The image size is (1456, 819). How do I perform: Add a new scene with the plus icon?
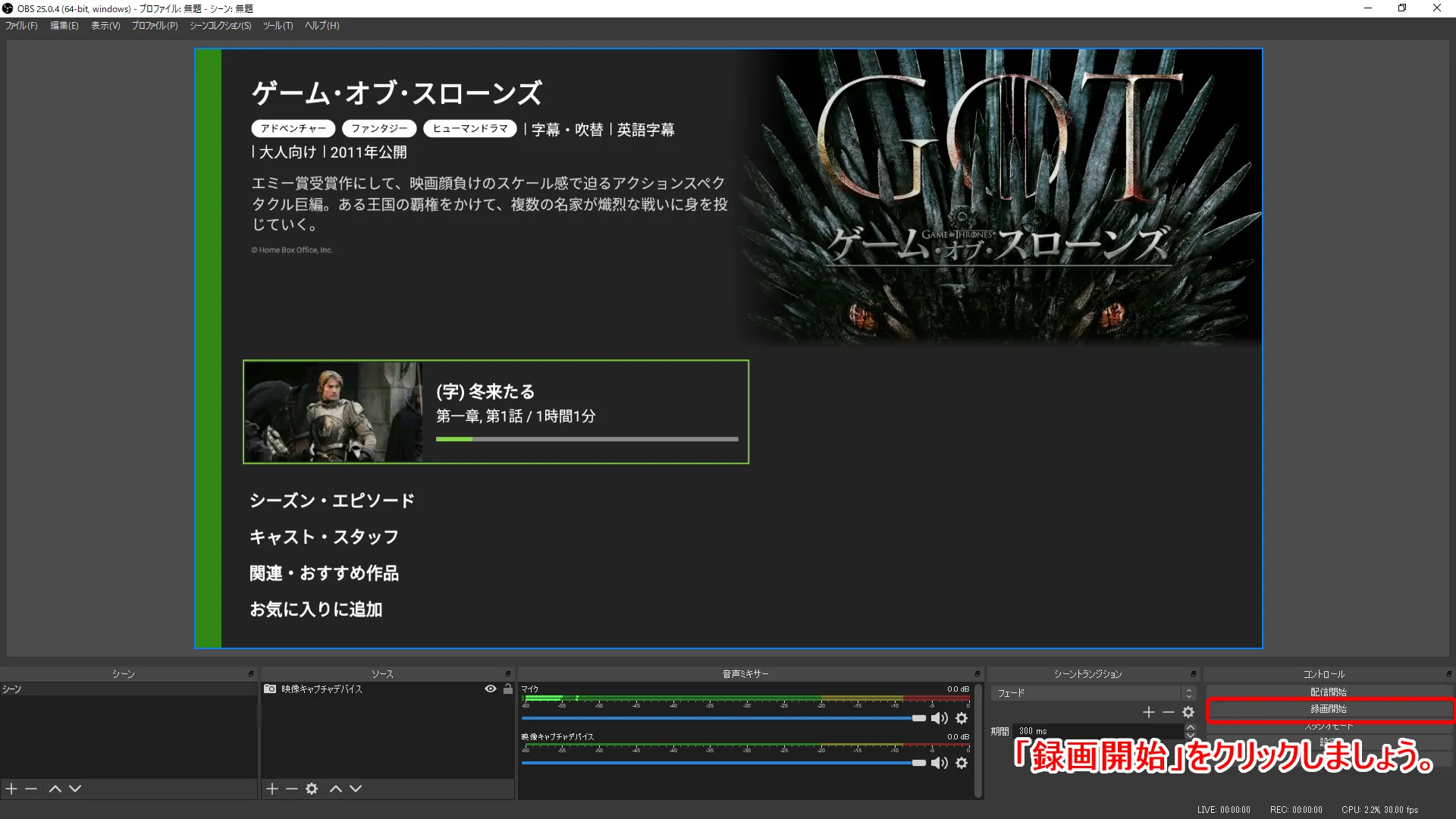11,789
